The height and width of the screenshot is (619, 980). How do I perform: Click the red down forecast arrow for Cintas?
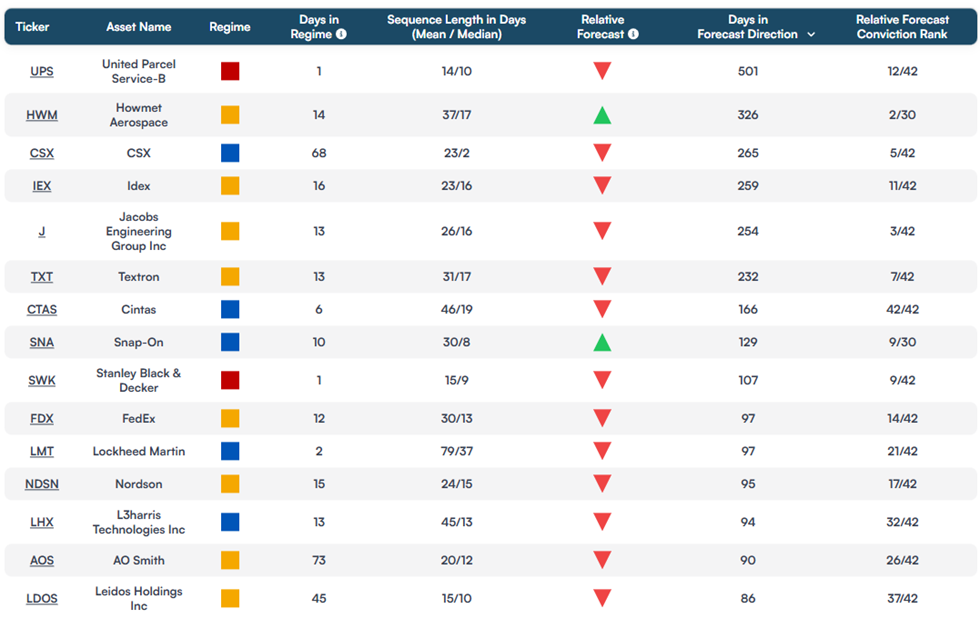pos(602,309)
